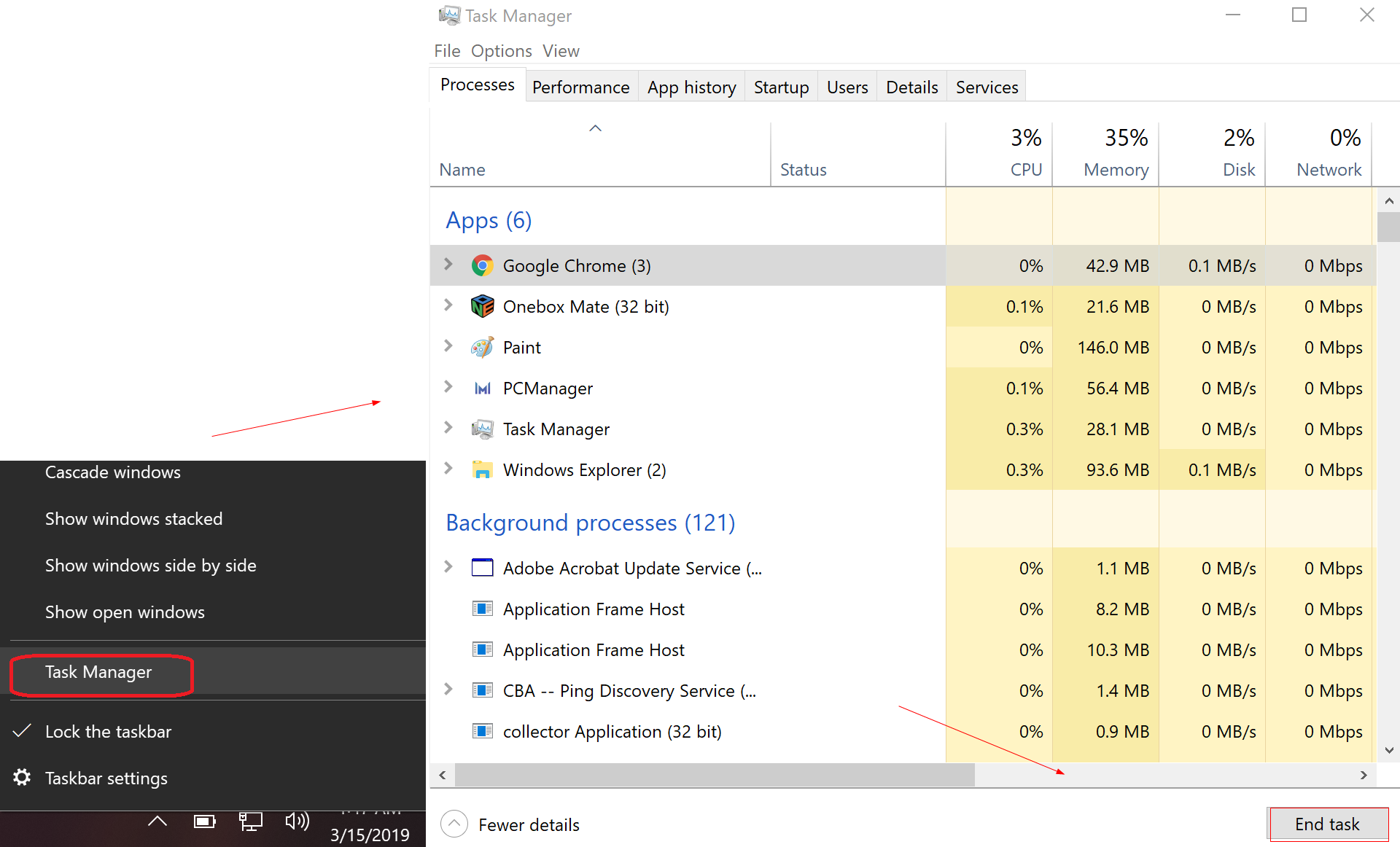The image size is (1400, 847).
Task: Show hidden icons tray chevron
Action: [x=157, y=821]
